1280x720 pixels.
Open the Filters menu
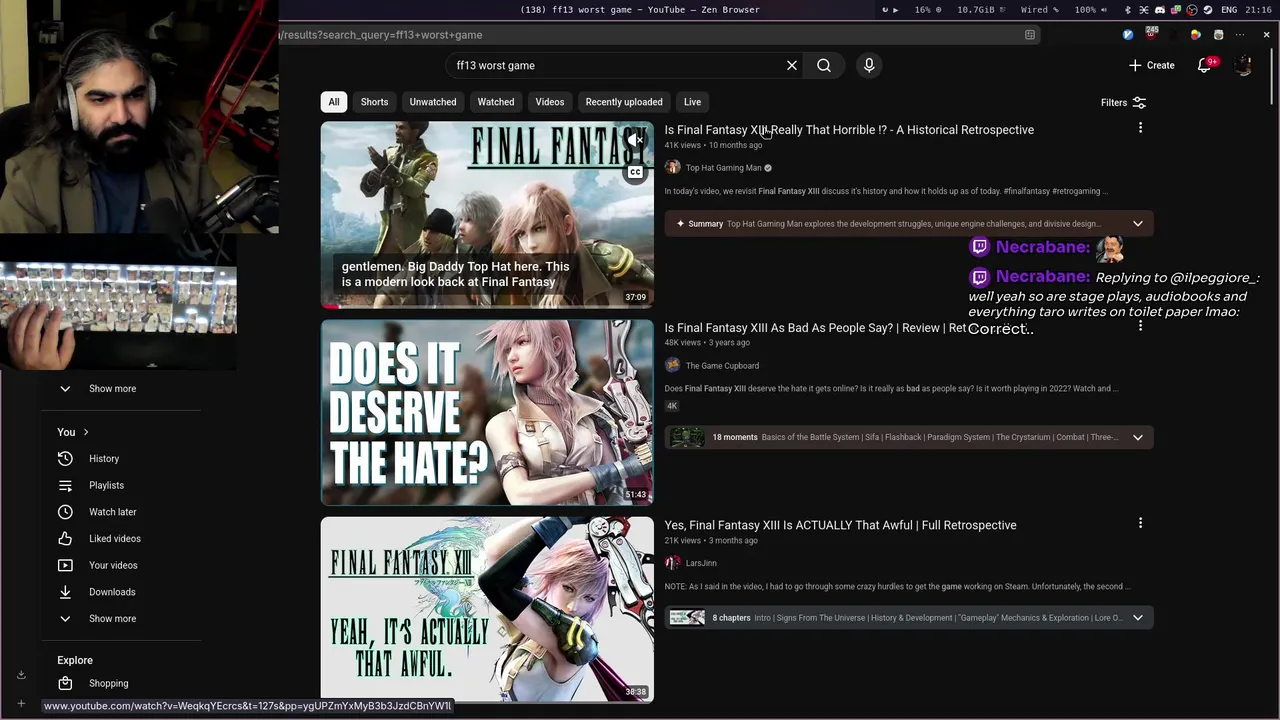[1123, 102]
